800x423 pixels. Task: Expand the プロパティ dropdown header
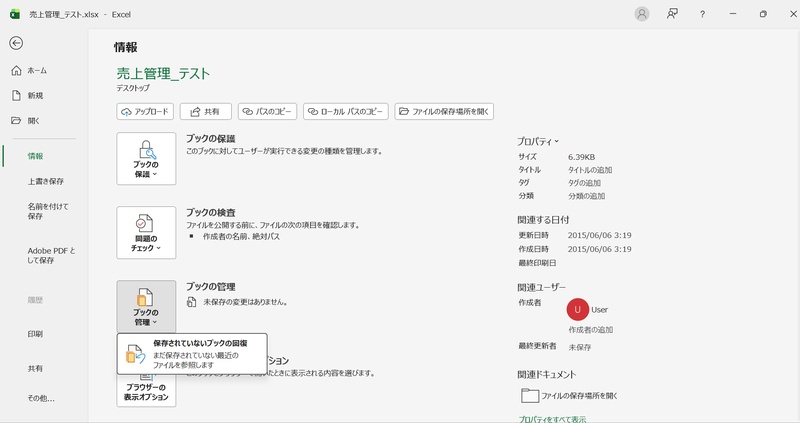tap(538, 141)
